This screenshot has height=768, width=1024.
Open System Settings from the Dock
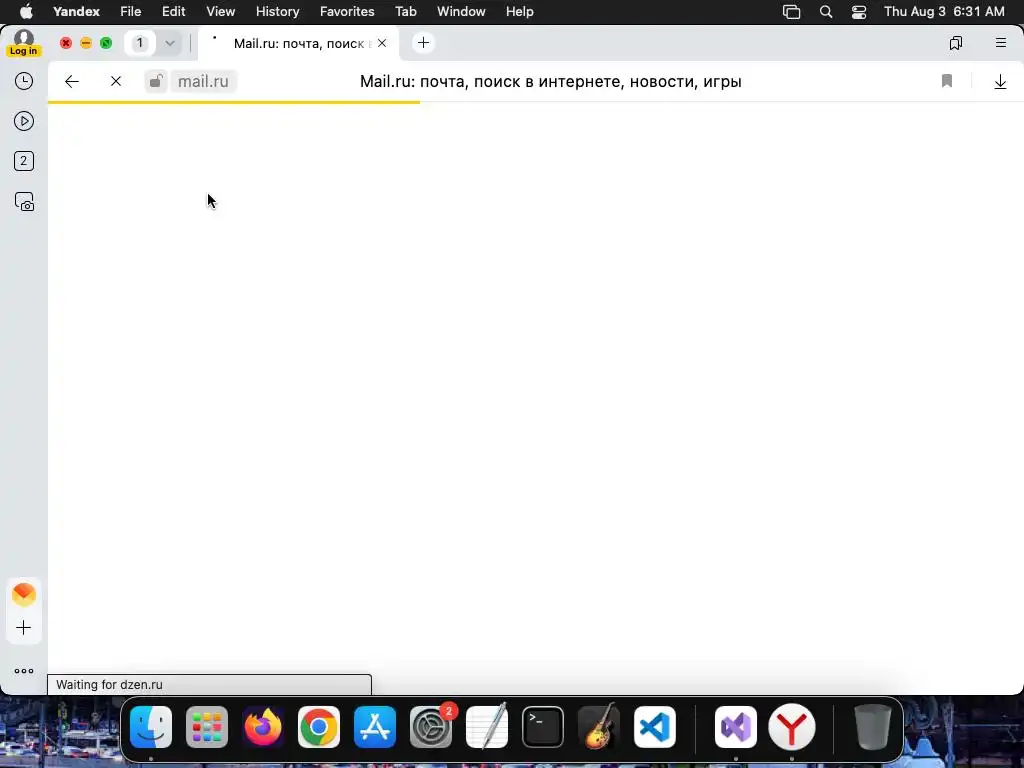431,727
